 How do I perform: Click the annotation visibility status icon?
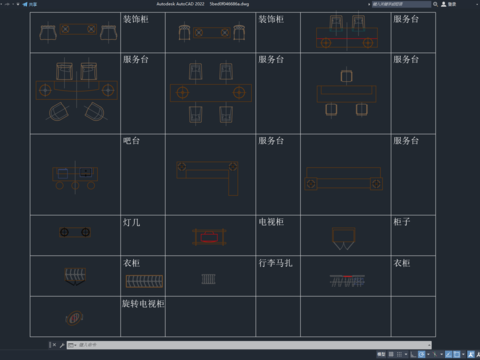pos(471,354)
